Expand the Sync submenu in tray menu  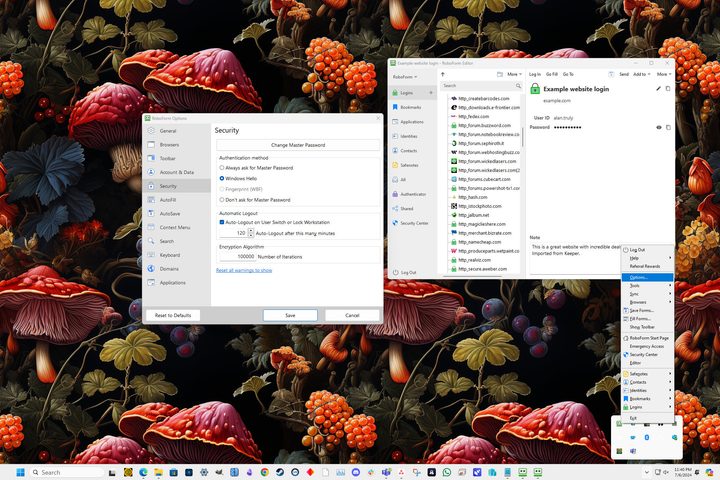(647, 294)
